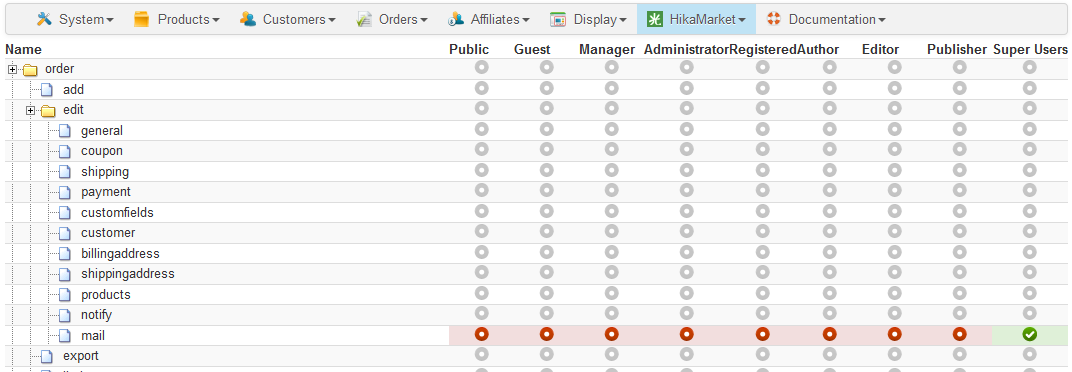Open the Products menu
The width and height of the screenshot is (1072, 372).
tap(177, 19)
